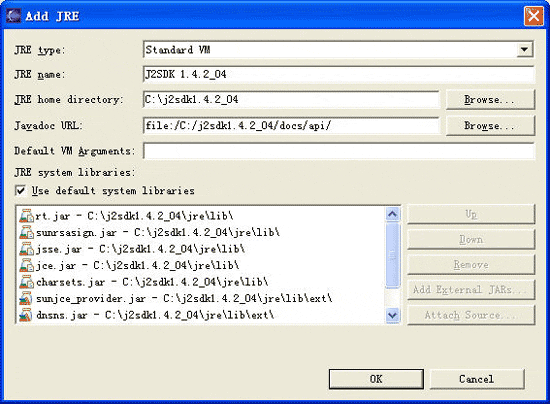Uncheck Use default system libraries
The height and width of the screenshot is (404, 550).
(x=20, y=190)
